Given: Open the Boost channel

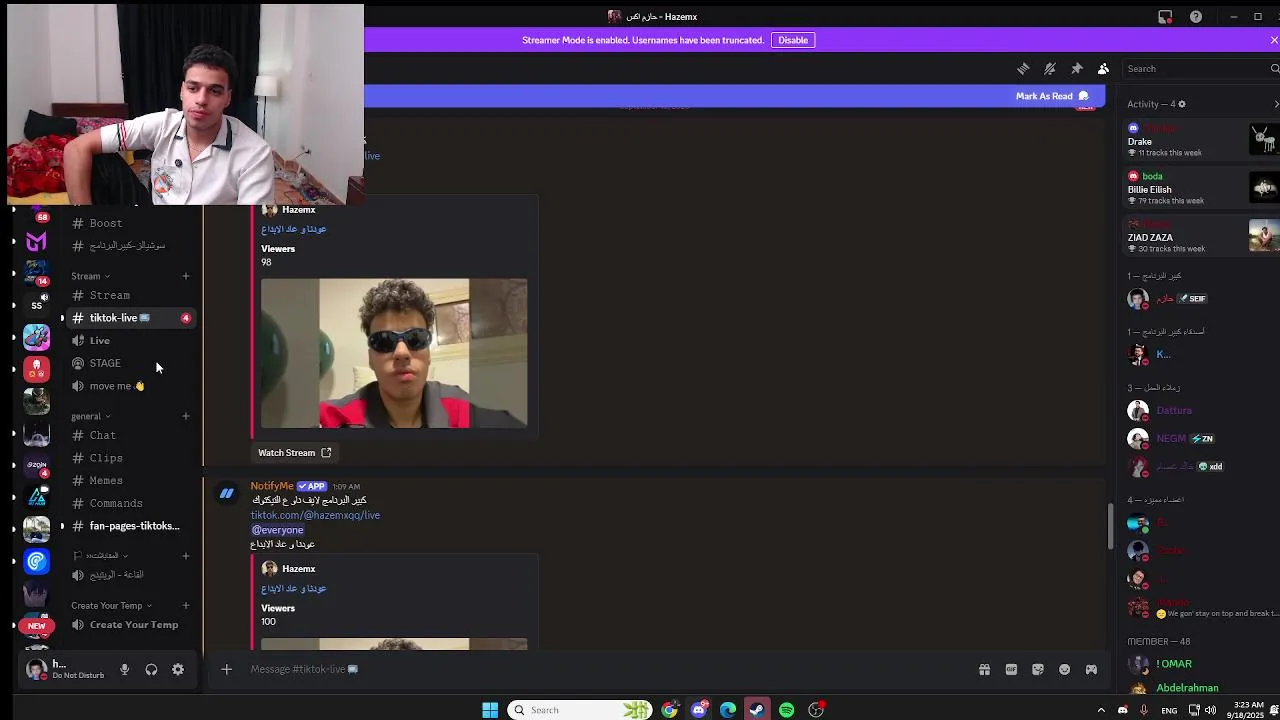Looking at the screenshot, I should tap(130, 223).
